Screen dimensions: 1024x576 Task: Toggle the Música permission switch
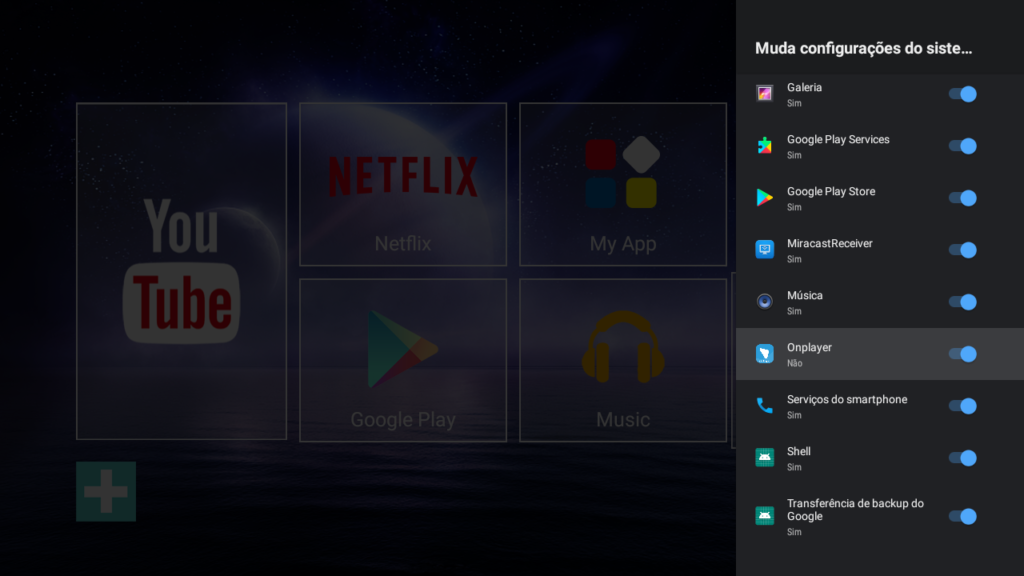963,302
